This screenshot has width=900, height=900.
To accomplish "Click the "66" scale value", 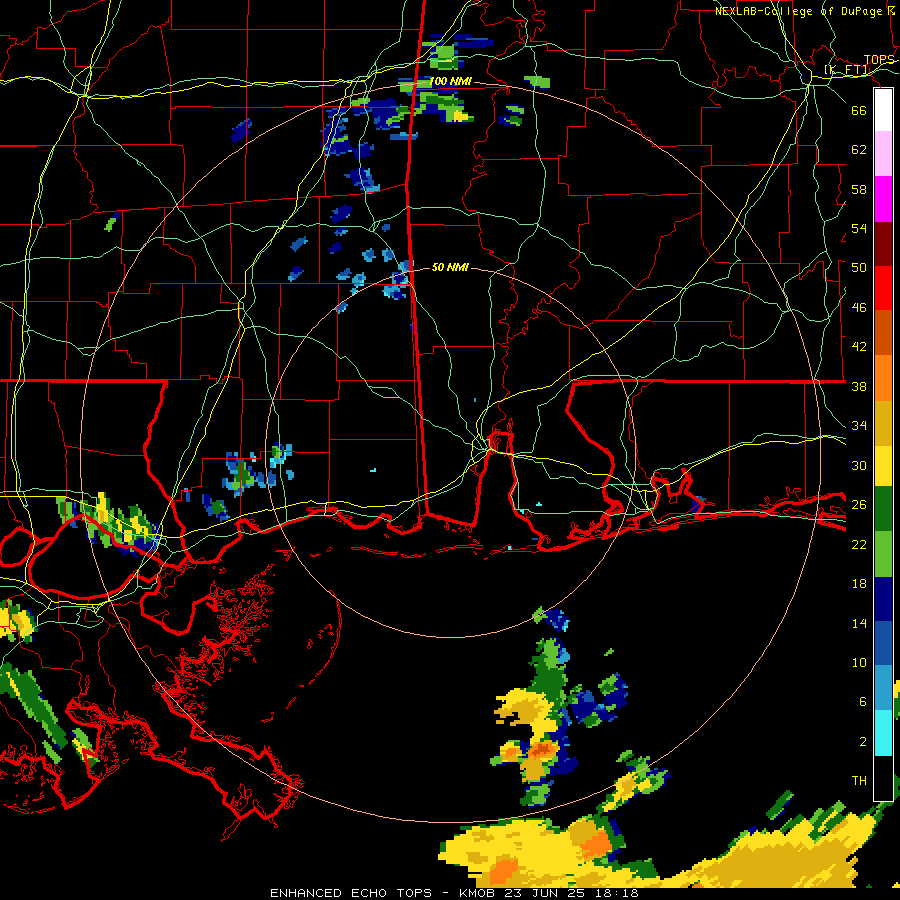I will [x=859, y=110].
